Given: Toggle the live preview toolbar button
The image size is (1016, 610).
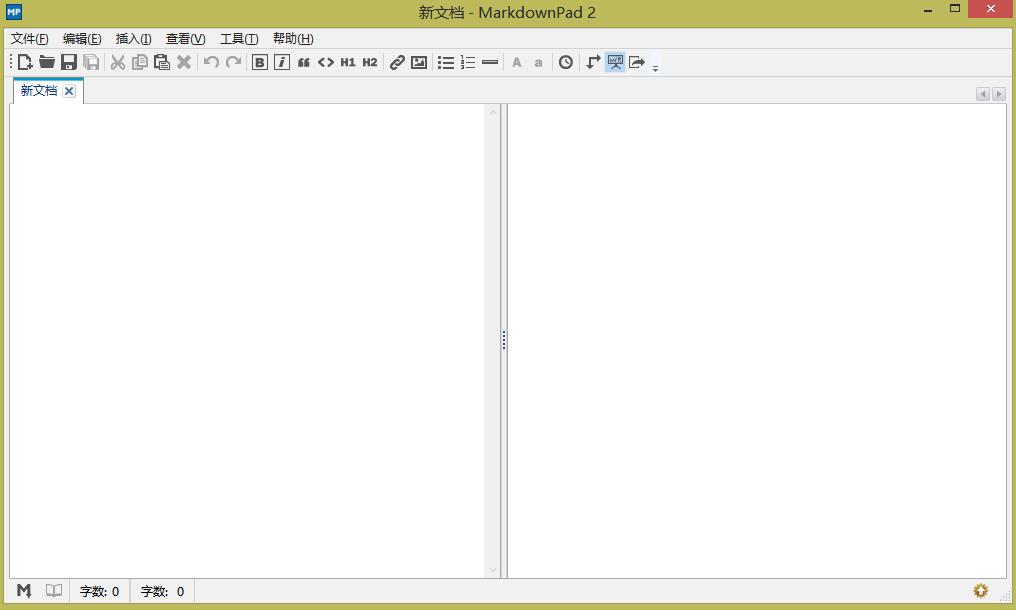Looking at the screenshot, I should pos(615,62).
